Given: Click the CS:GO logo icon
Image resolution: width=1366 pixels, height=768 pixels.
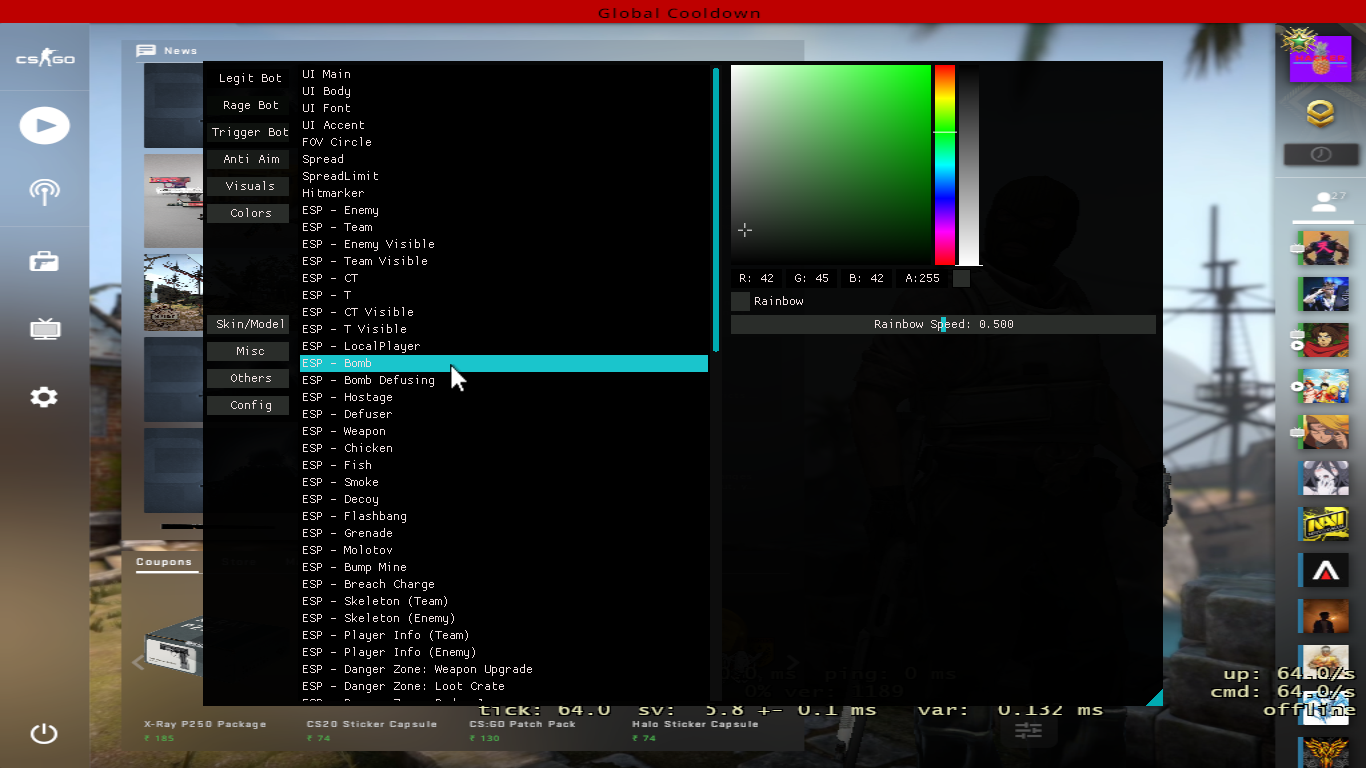Looking at the screenshot, I should (45, 59).
